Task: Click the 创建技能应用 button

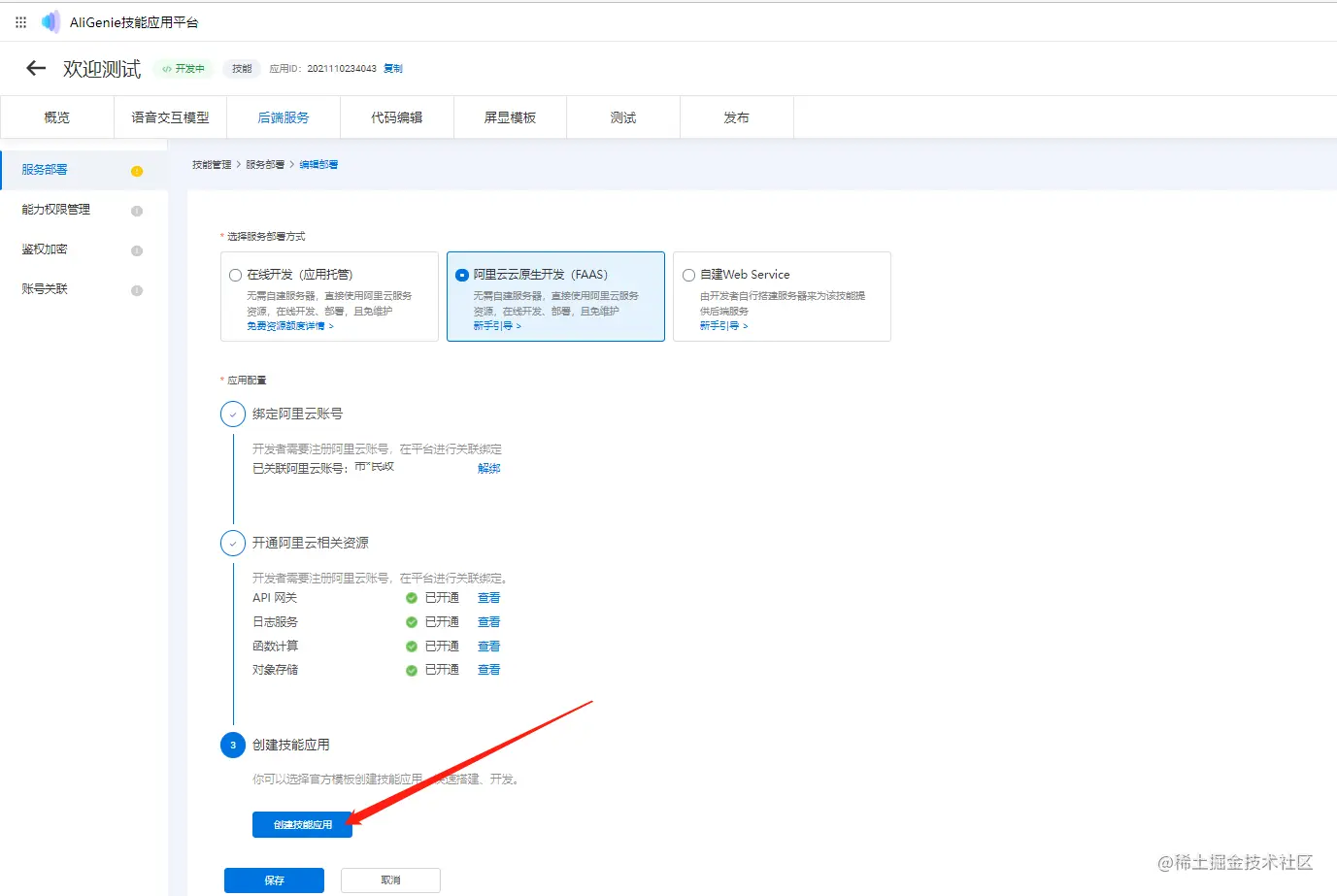Action: [x=302, y=825]
